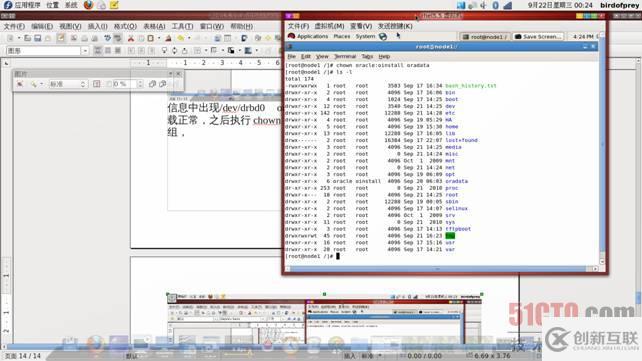642x361 pixels.
Task: Click the root@node1 taskbar button in guest
Action: (485, 37)
